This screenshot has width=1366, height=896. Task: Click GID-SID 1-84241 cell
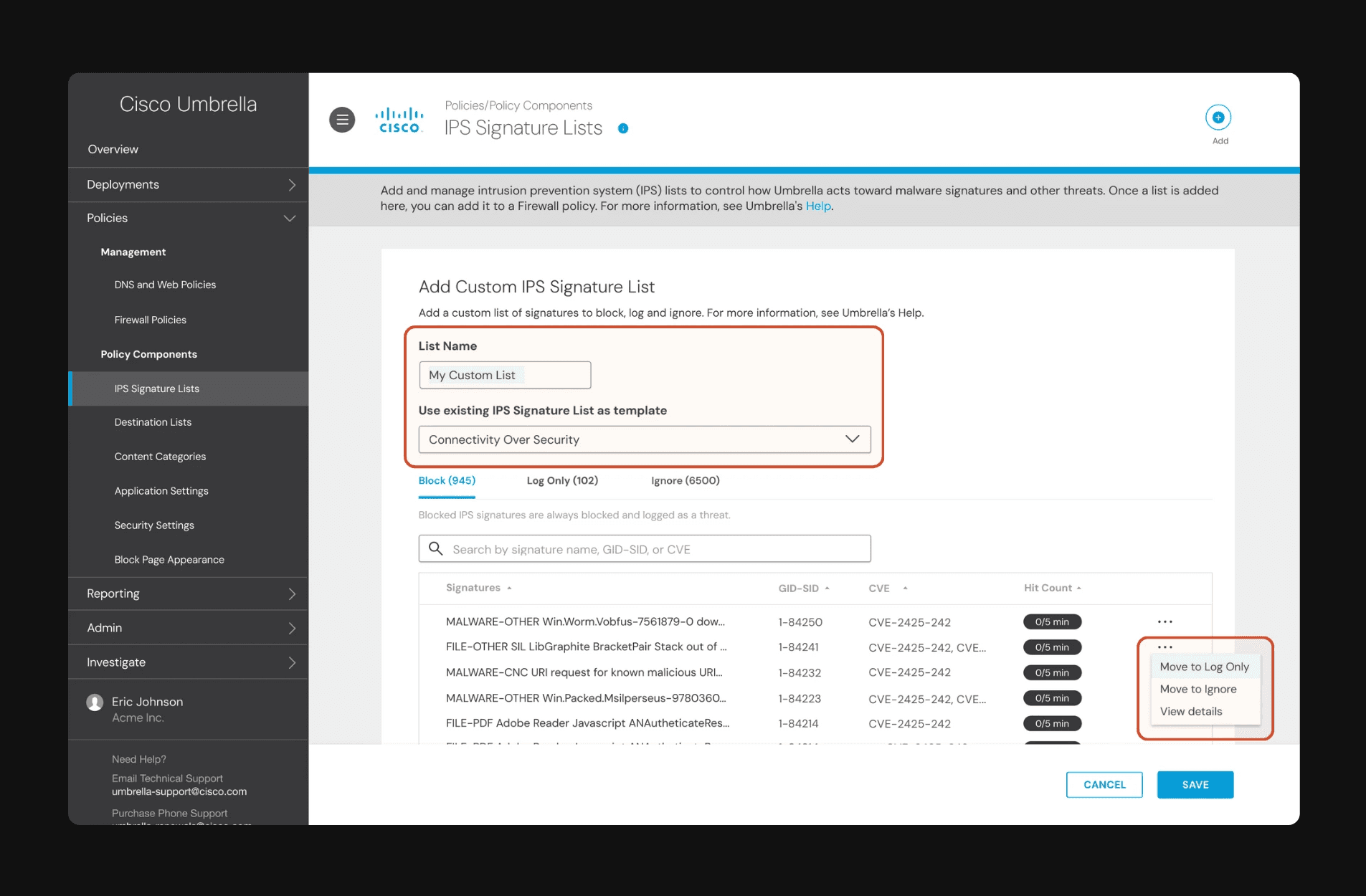[x=798, y=647]
